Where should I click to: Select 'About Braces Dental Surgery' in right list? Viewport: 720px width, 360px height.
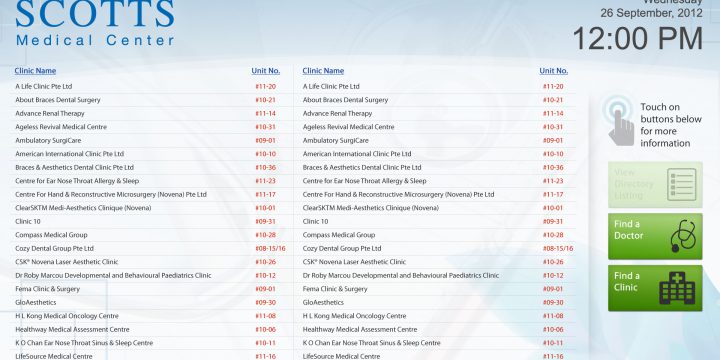[345, 100]
